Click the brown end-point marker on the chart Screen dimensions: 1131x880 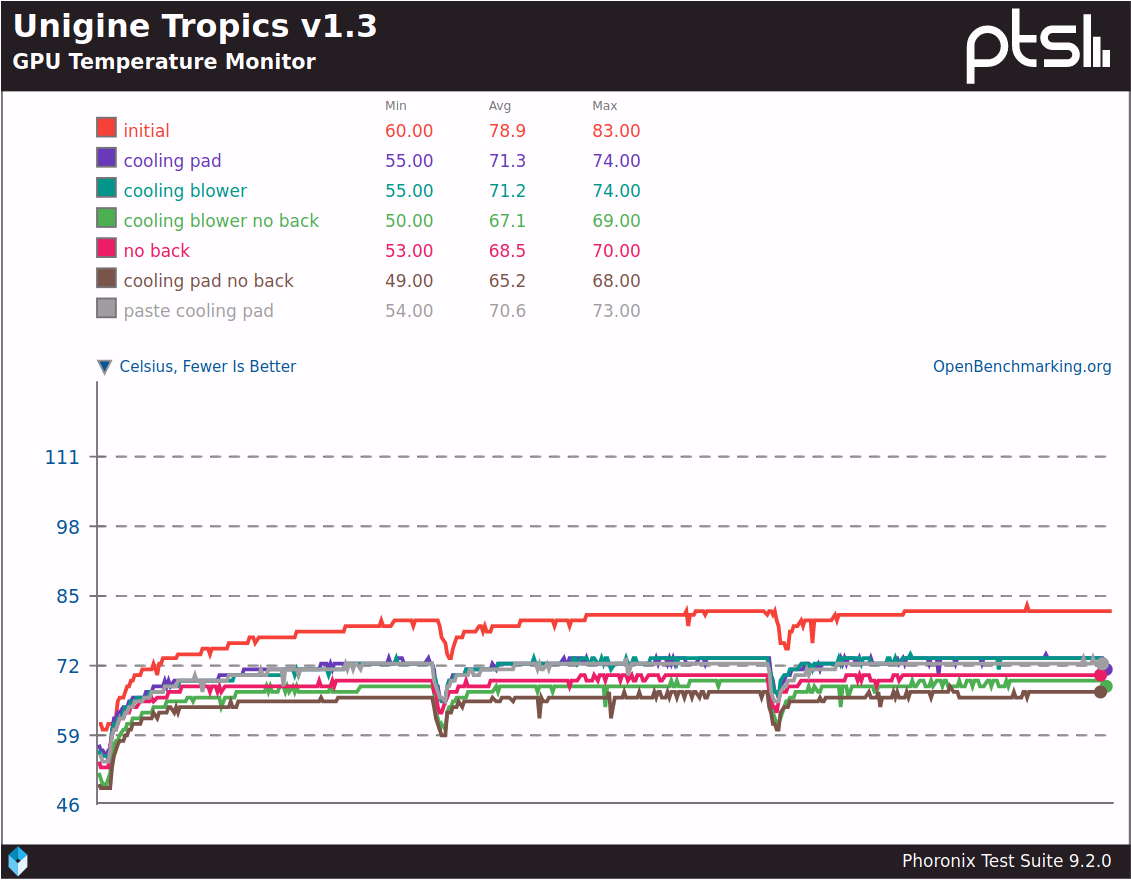pos(1100,691)
